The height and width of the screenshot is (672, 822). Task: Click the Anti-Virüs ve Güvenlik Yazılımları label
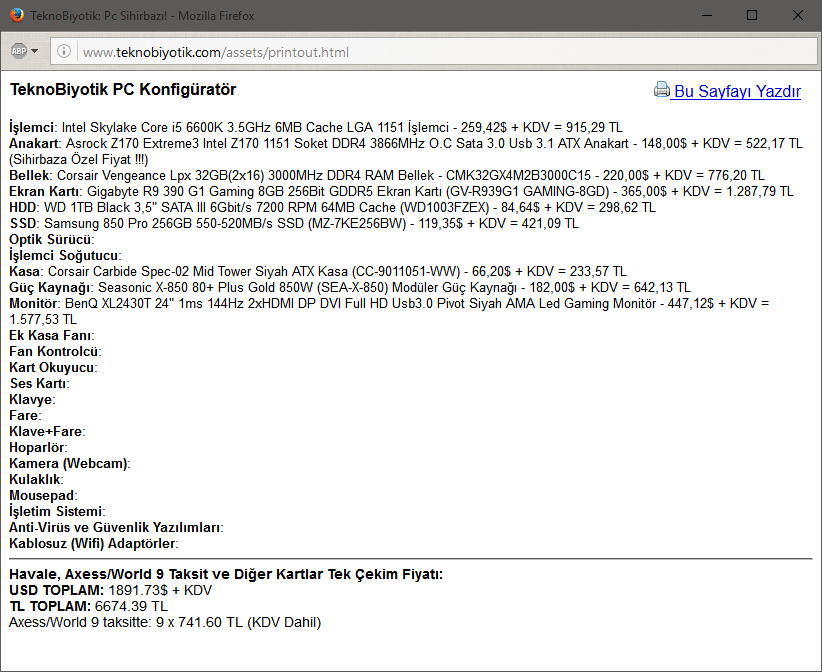(116, 527)
